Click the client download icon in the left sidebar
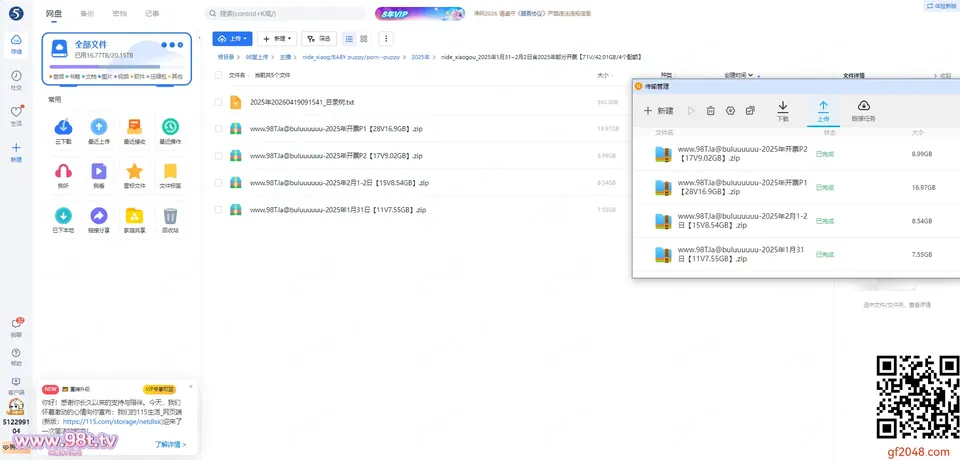The width and height of the screenshot is (960, 460). [16, 381]
